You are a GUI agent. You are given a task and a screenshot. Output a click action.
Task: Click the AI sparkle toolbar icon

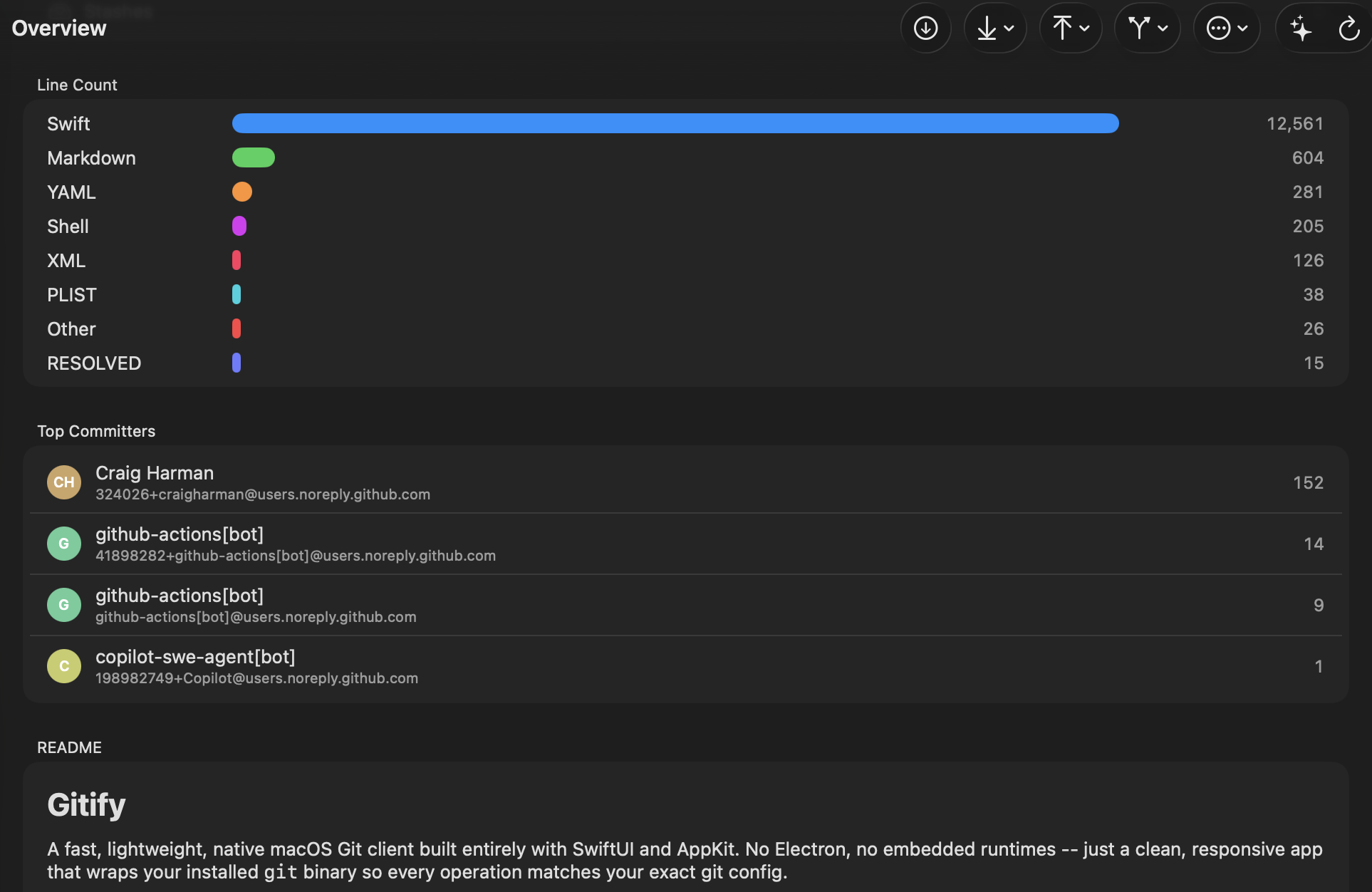[1301, 28]
